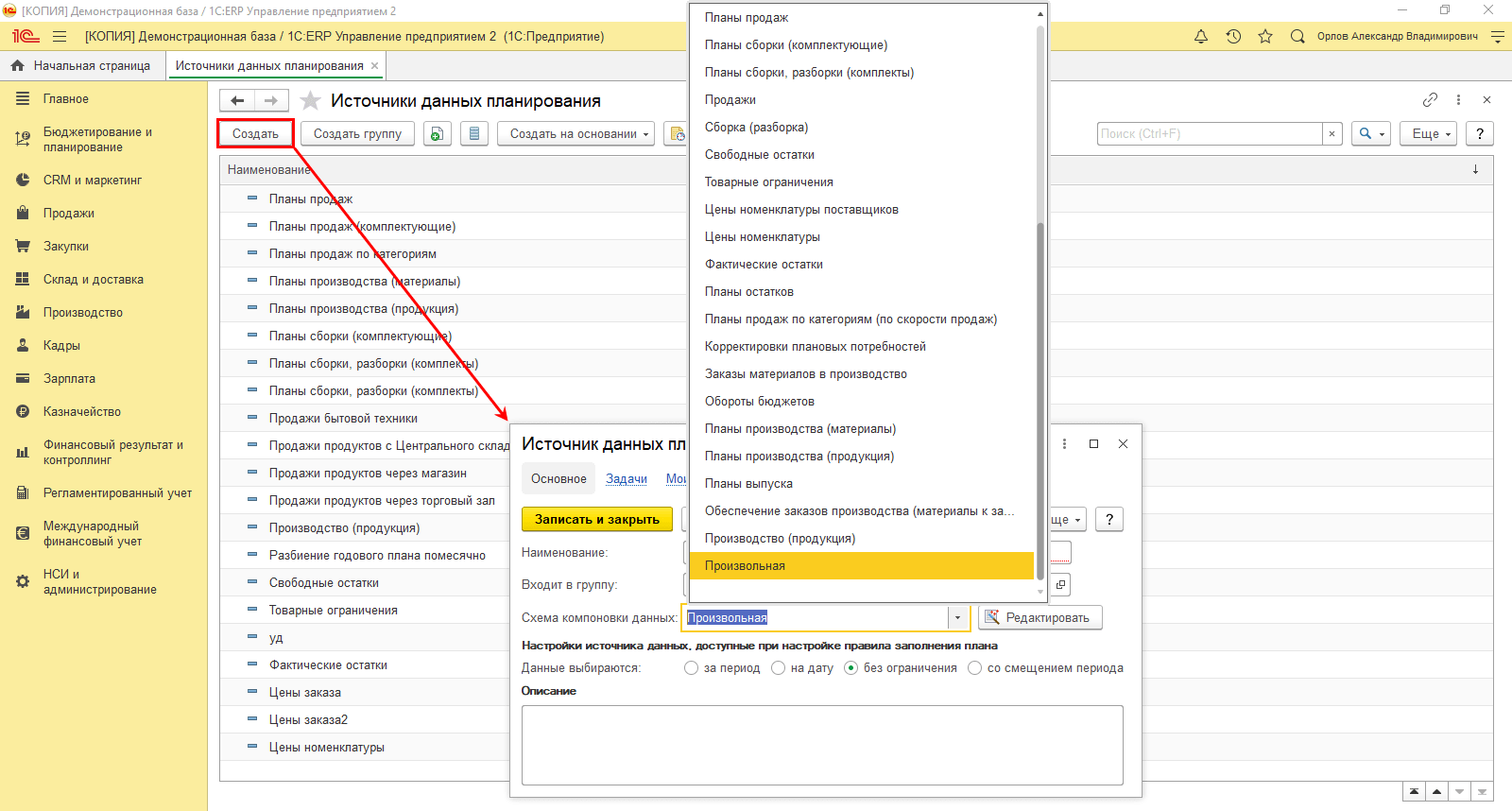This screenshot has height=811, width=1512.
Task: Click the dropdown list scrollbar
Action: [x=1040, y=401]
